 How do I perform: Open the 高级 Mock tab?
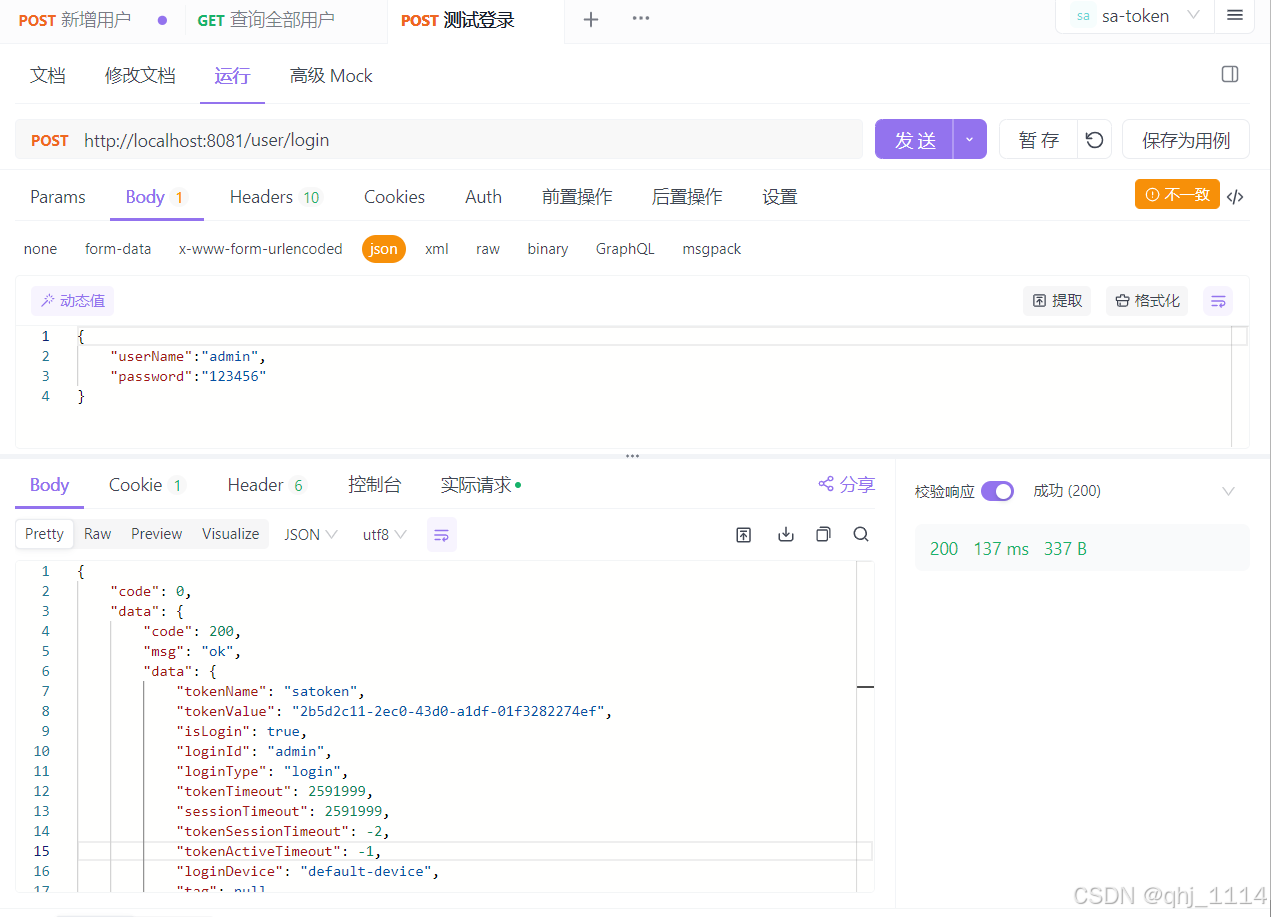pos(331,76)
